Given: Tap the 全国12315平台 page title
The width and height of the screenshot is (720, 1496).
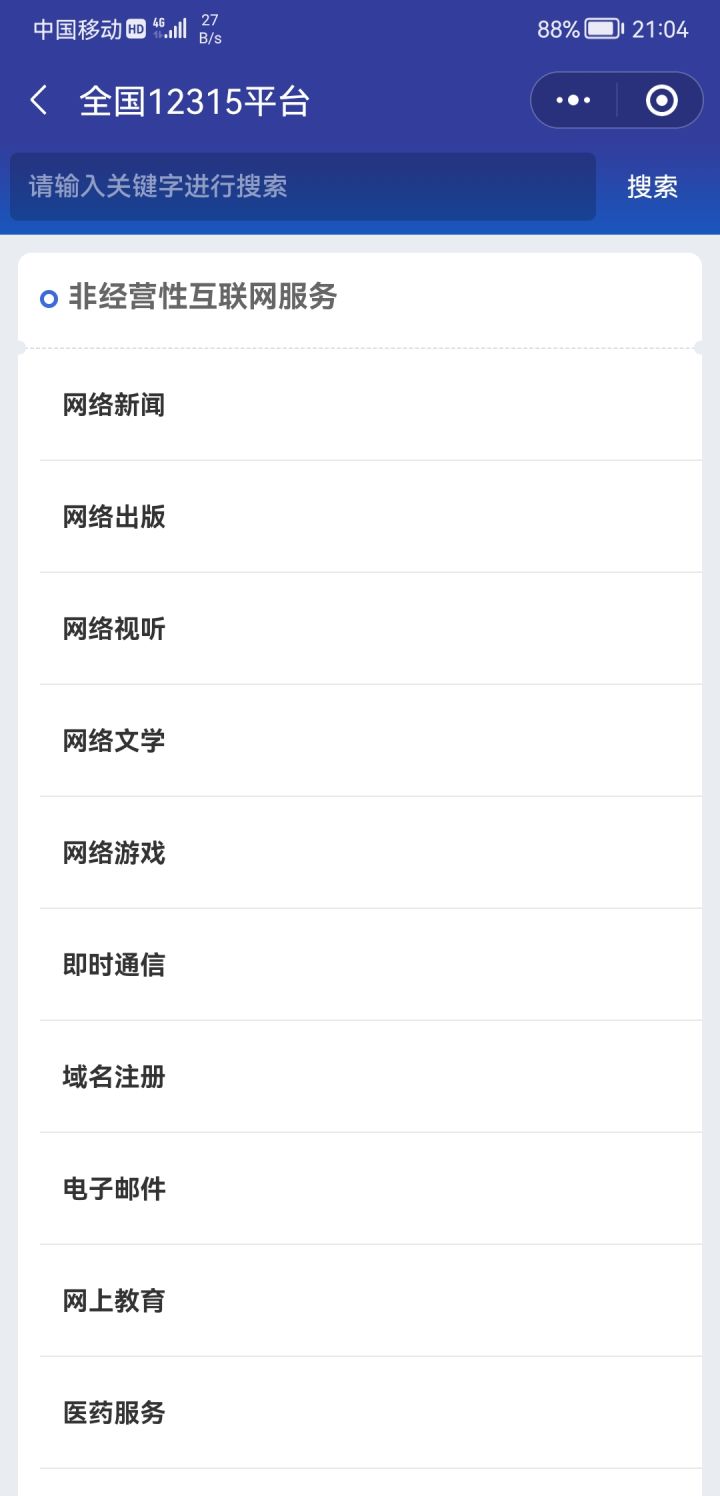Looking at the screenshot, I should coord(195,102).
